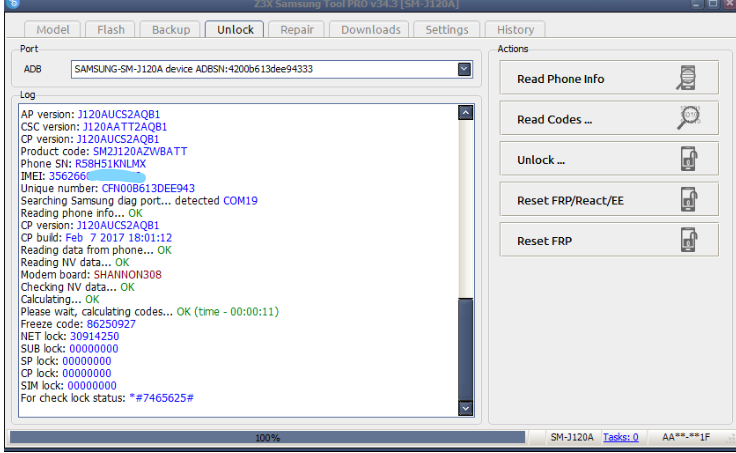
Task: Select SIM lock value 00000000
Action: [x=92, y=385]
